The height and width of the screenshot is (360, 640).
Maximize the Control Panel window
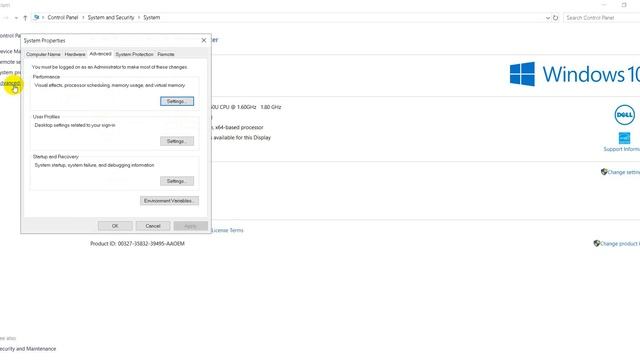coord(624,5)
